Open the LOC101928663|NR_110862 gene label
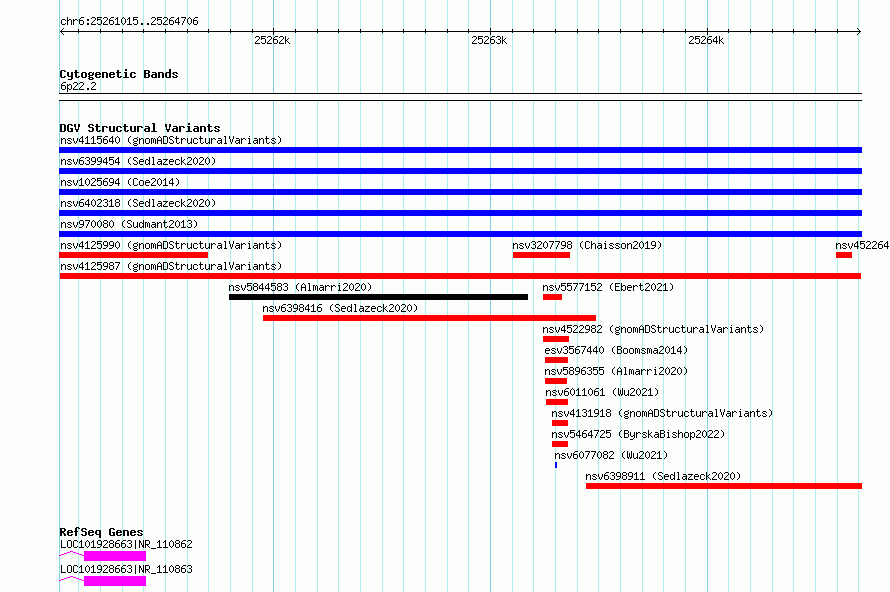The height and width of the screenshot is (592, 890). click(x=126, y=544)
